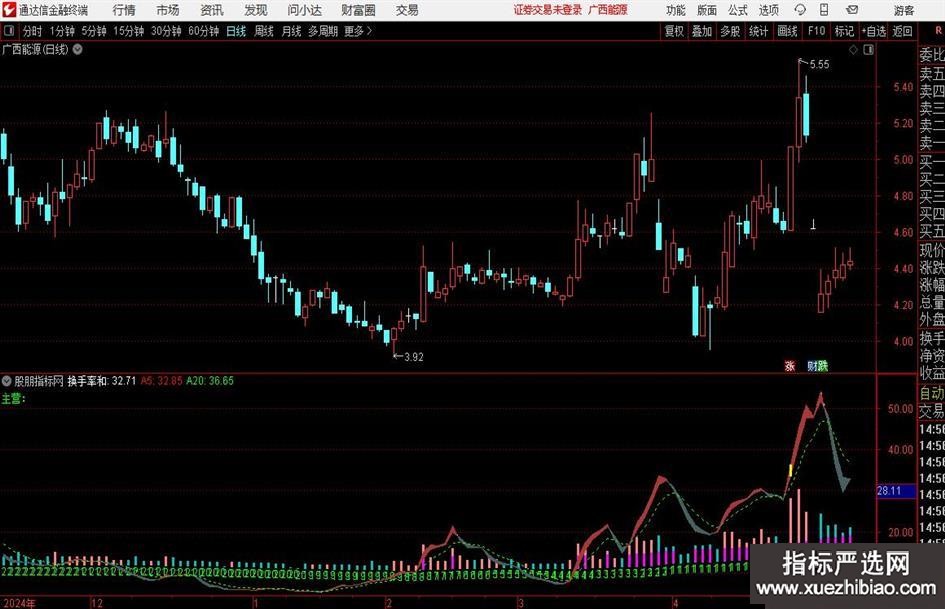Open the 画线 drawing tools
The width and height of the screenshot is (945, 609).
(x=787, y=31)
